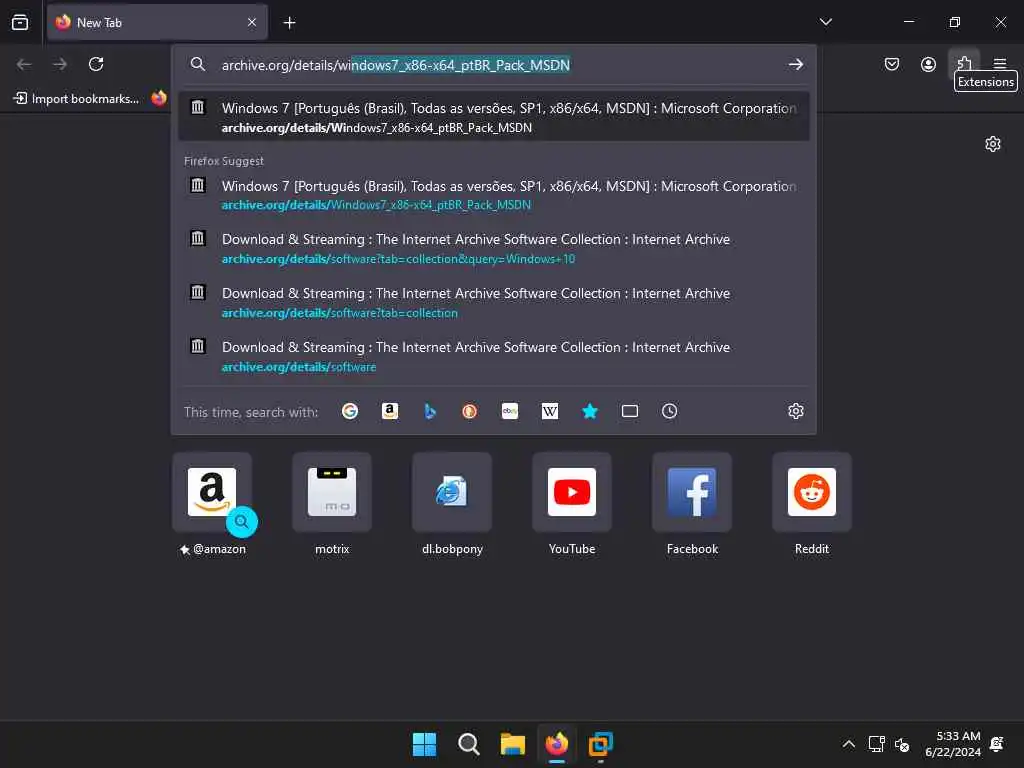Screen dimensions: 1024x768
Task: Reload the current page
Action: click(x=96, y=64)
